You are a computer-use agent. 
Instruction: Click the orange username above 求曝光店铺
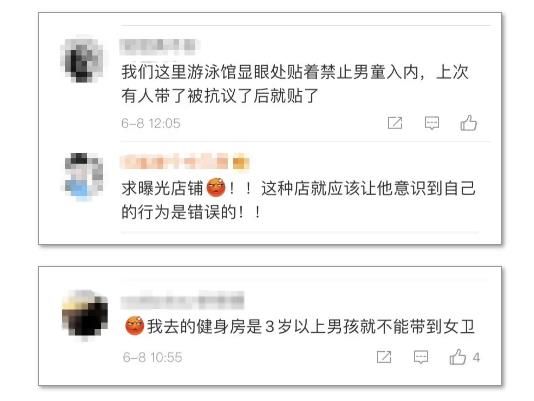(x=174, y=162)
